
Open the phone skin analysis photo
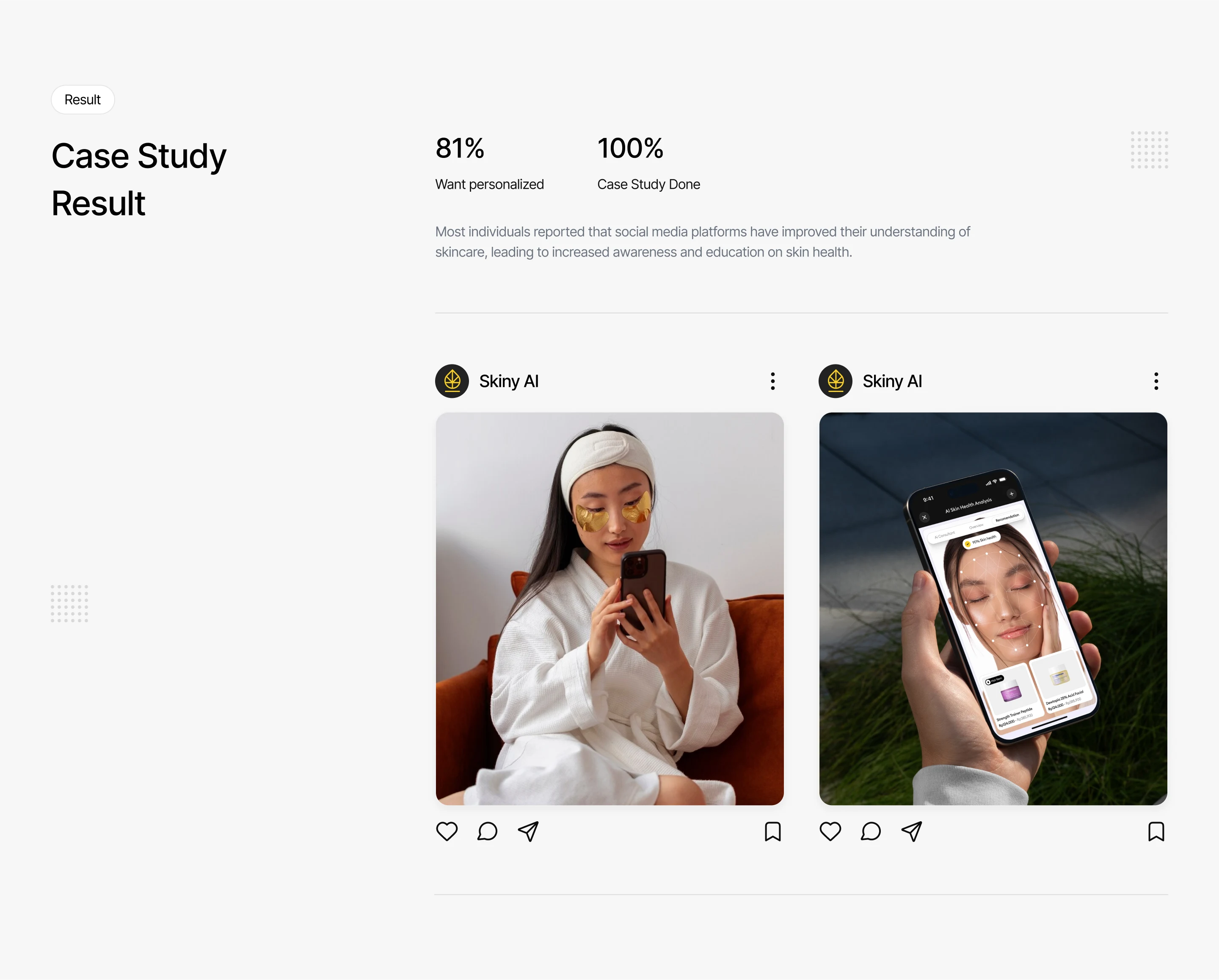(x=993, y=608)
